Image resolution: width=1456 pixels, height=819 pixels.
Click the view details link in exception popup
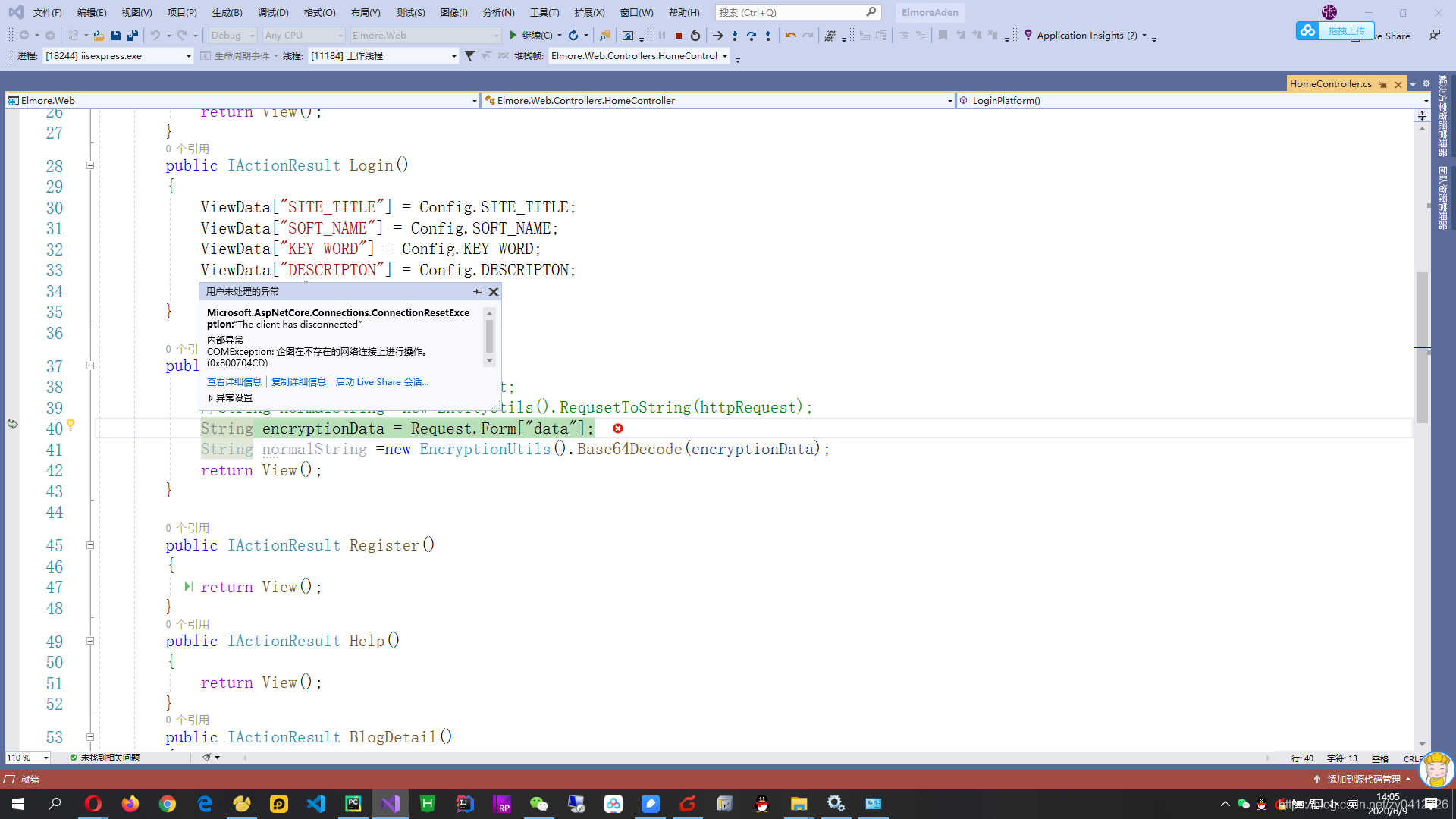pyautogui.click(x=234, y=382)
